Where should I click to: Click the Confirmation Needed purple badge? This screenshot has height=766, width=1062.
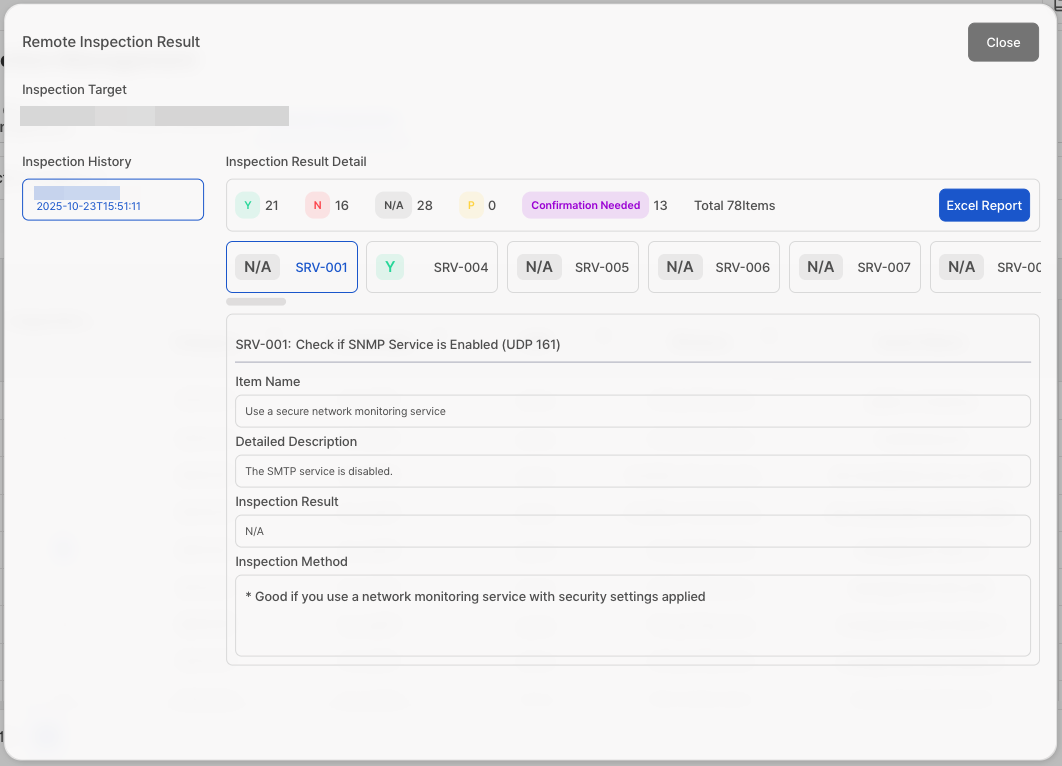point(585,205)
